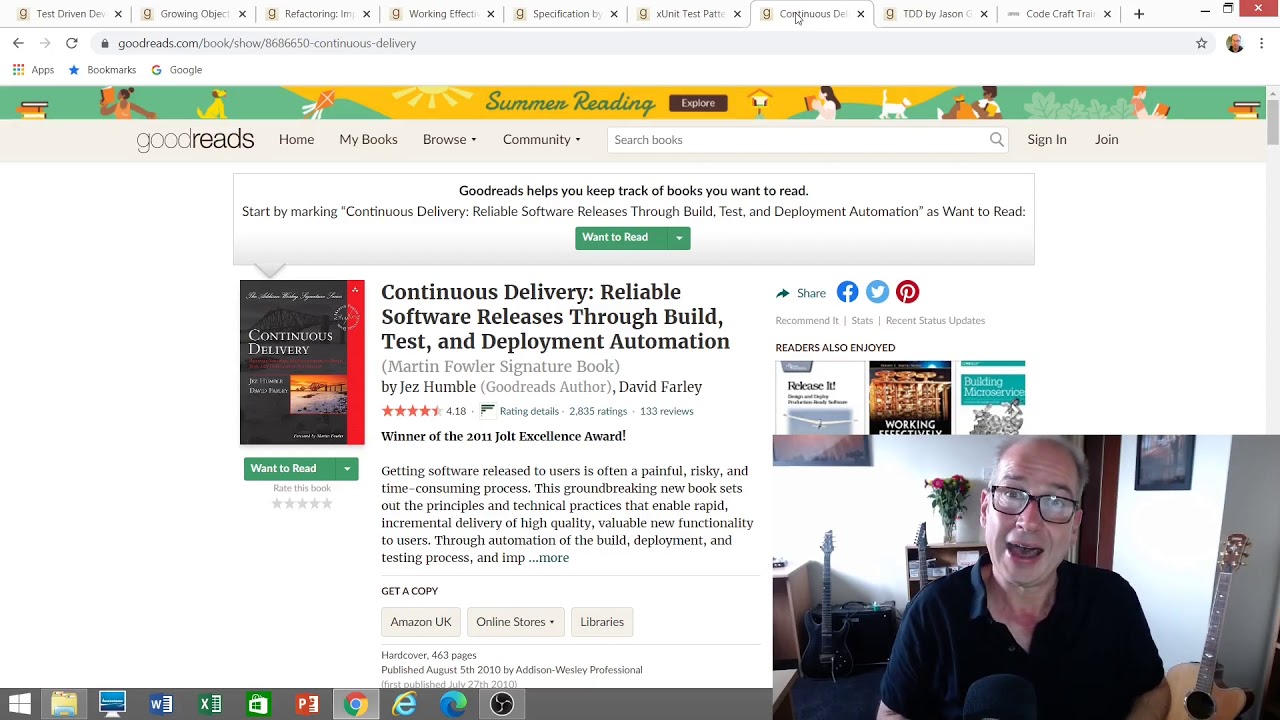
Task: Open David Farley author page
Action: (x=660, y=387)
